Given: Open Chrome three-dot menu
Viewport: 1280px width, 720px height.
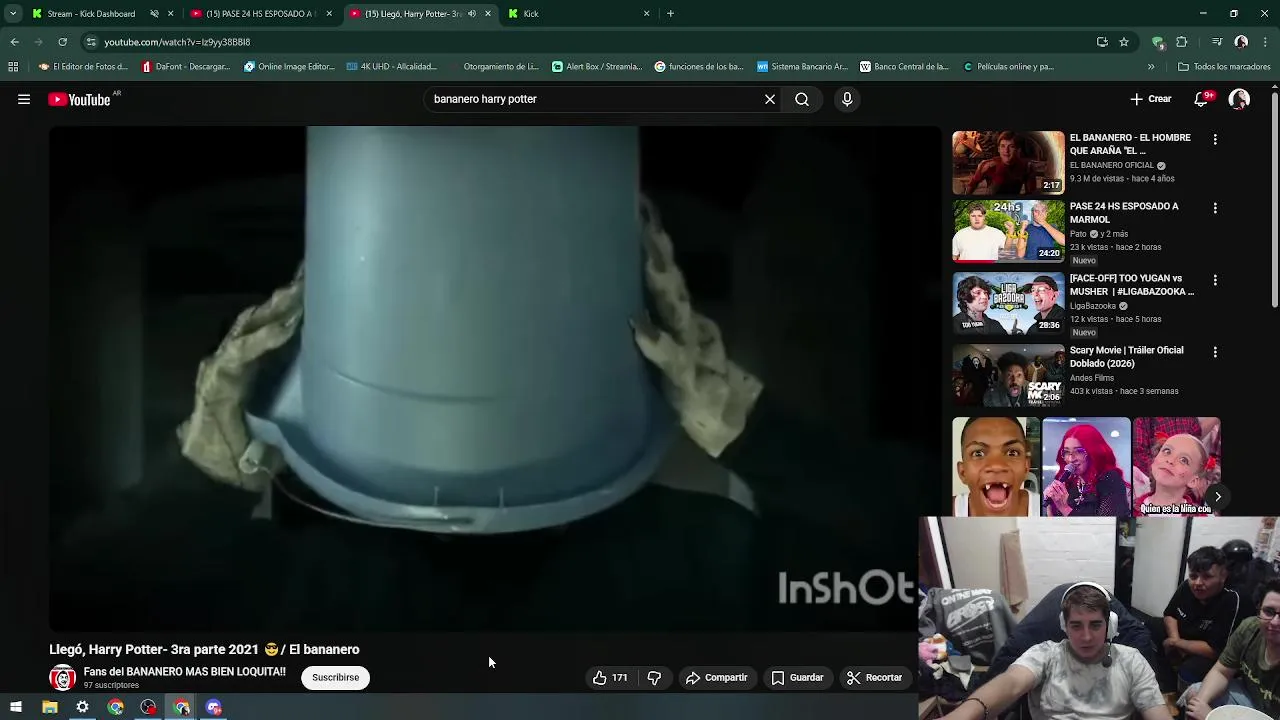Looking at the screenshot, I should click(1265, 42).
